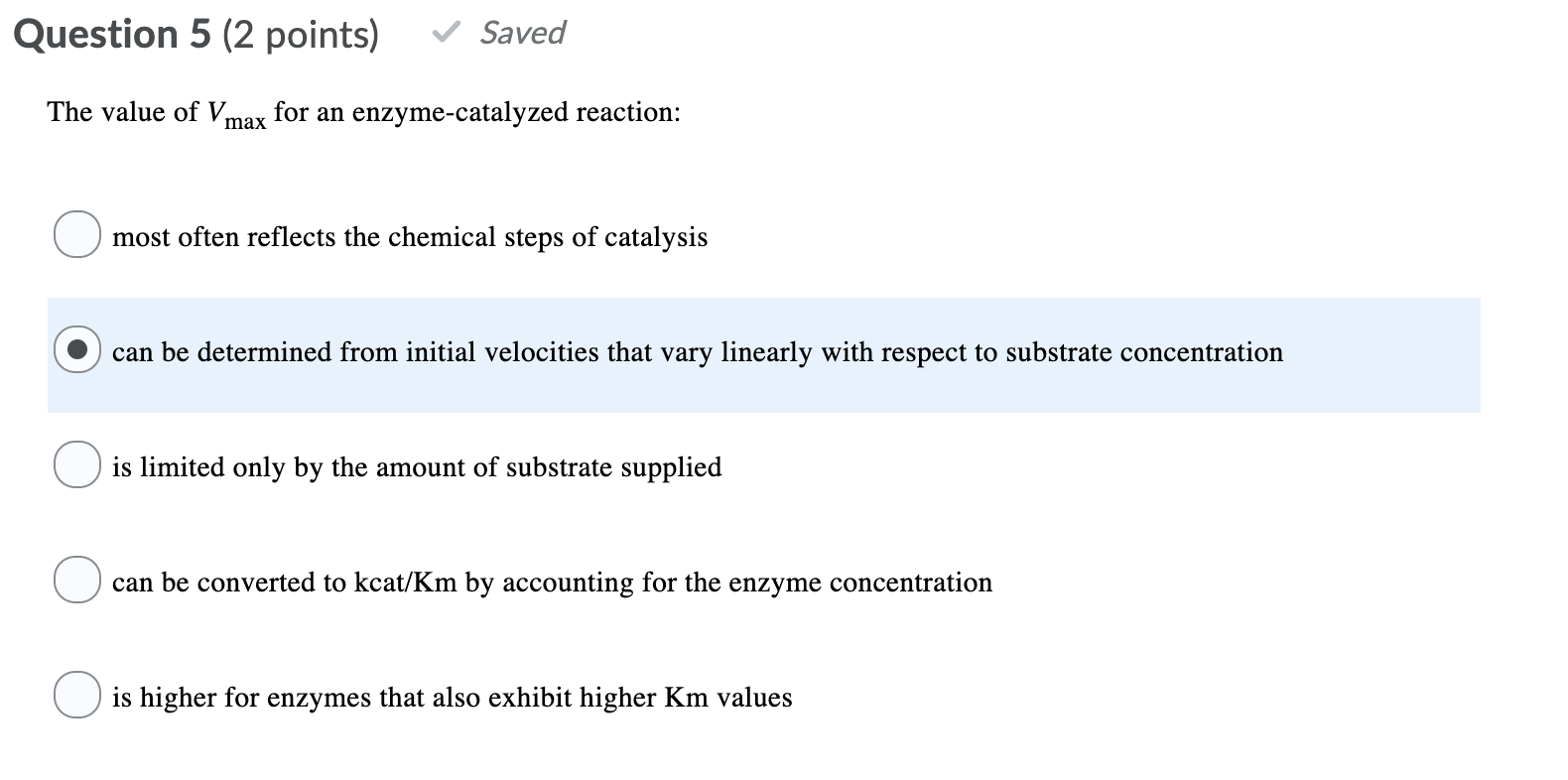Screen dimensions: 1568x780
Task: Click the Vmax subscript label
Action: coord(244,121)
